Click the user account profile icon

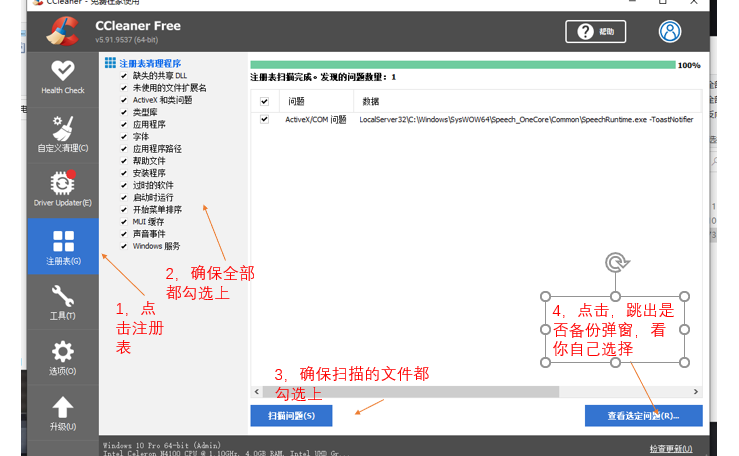669,32
